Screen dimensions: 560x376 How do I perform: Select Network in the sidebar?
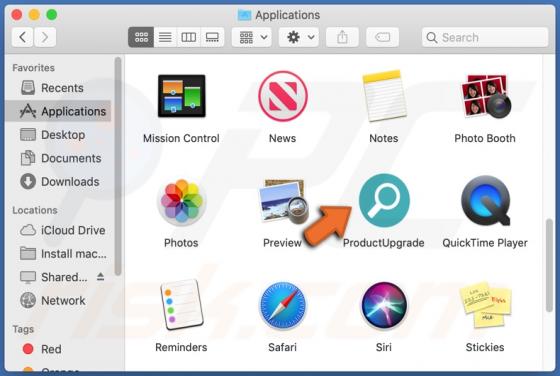point(58,301)
